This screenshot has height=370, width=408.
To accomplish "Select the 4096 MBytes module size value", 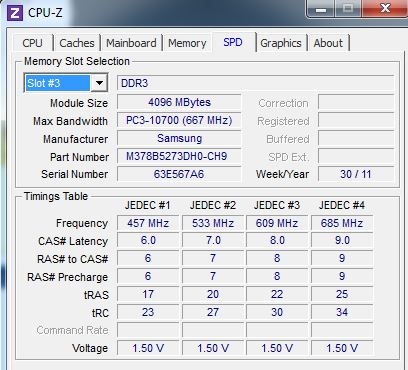I will (x=179, y=102).
